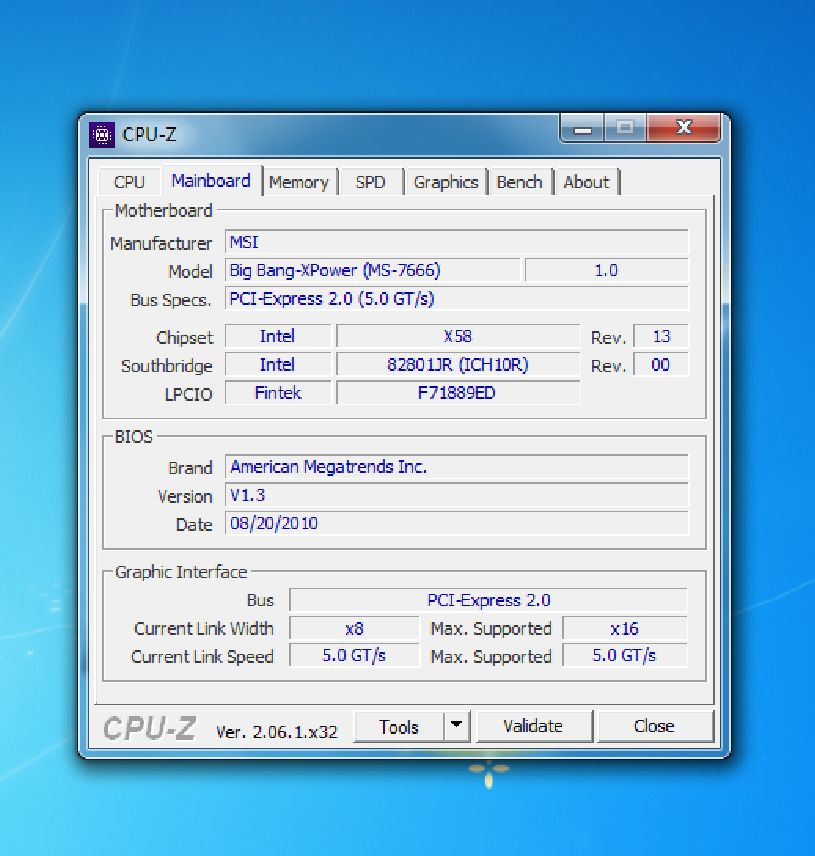The image size is (815, 856).
Task: Click the model value Big Bang-XPower (MS-7666)
Action: [x=373, y=270]
